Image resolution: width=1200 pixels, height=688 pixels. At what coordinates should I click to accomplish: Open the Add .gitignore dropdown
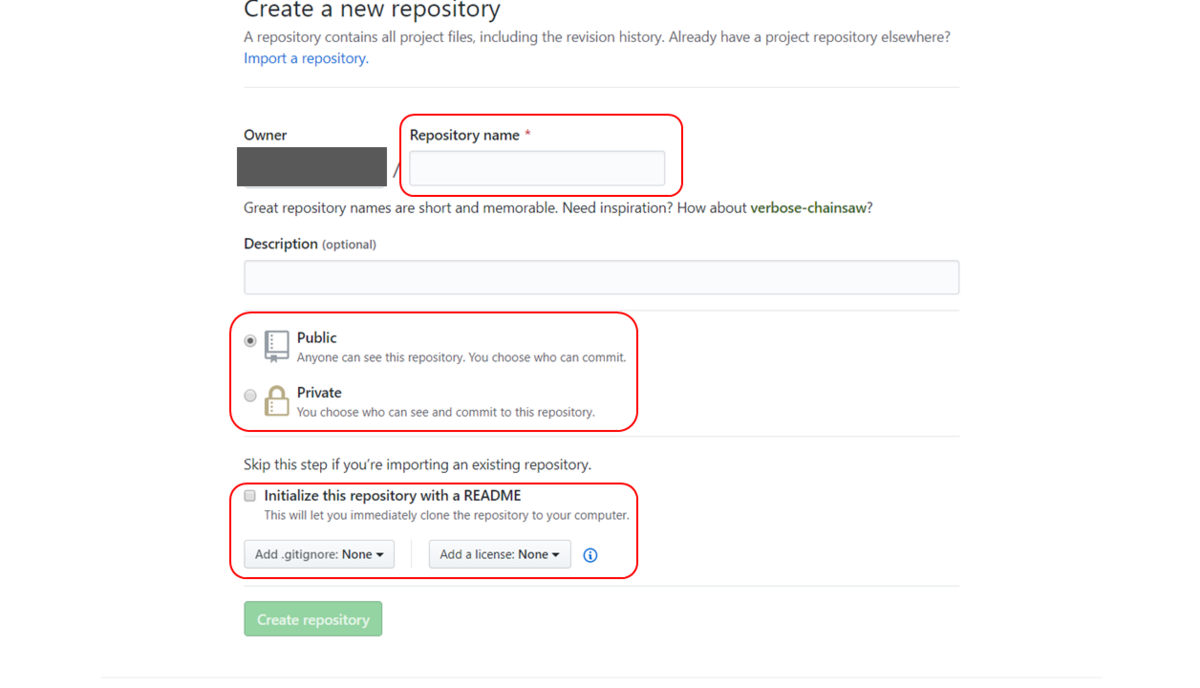click(x=319, y=554)
